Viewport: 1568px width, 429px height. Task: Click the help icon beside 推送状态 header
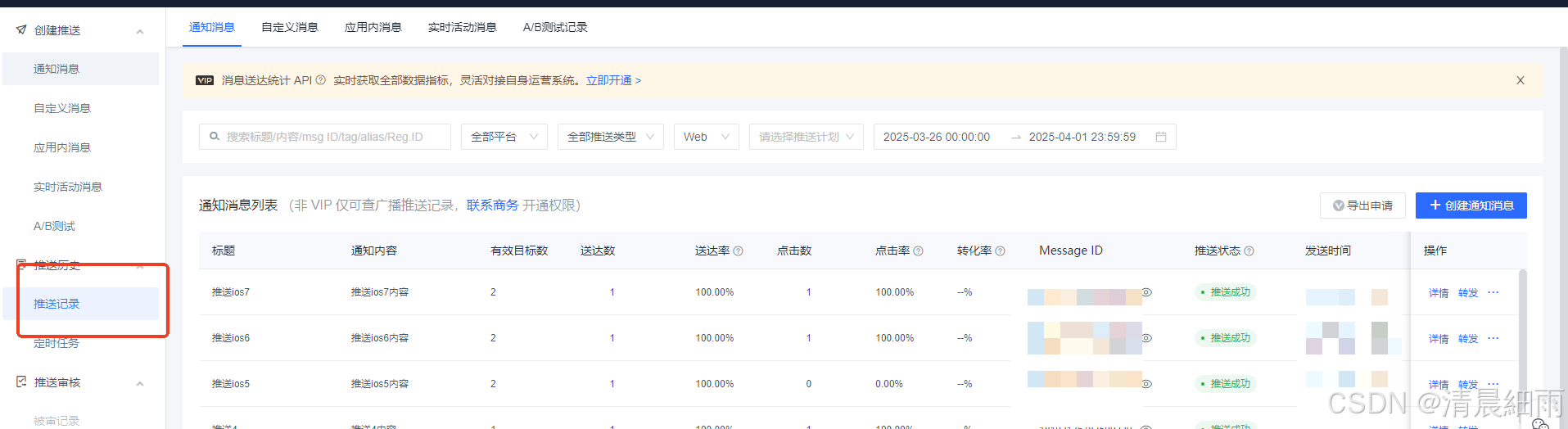coord(1249,251)
